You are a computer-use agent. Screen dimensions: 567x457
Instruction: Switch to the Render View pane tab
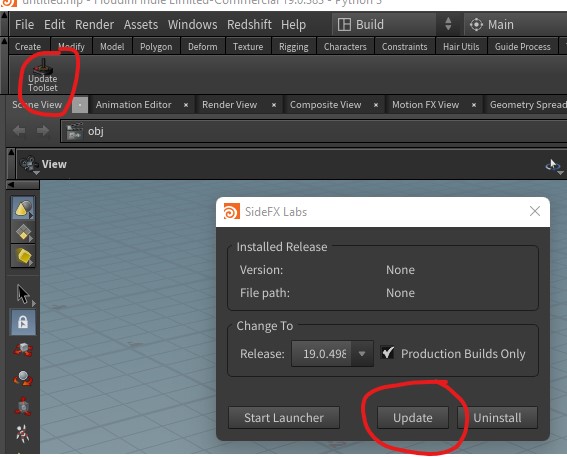230,105
